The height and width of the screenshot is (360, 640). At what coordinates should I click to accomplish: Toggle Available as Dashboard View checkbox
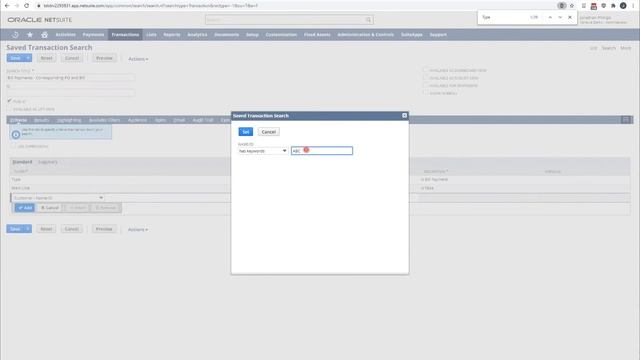click(x=425, y=70)
